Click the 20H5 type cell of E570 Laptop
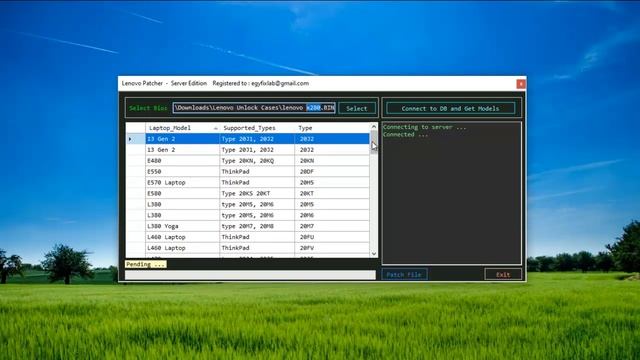The image size is (640, 360). (x=332, y=182)
